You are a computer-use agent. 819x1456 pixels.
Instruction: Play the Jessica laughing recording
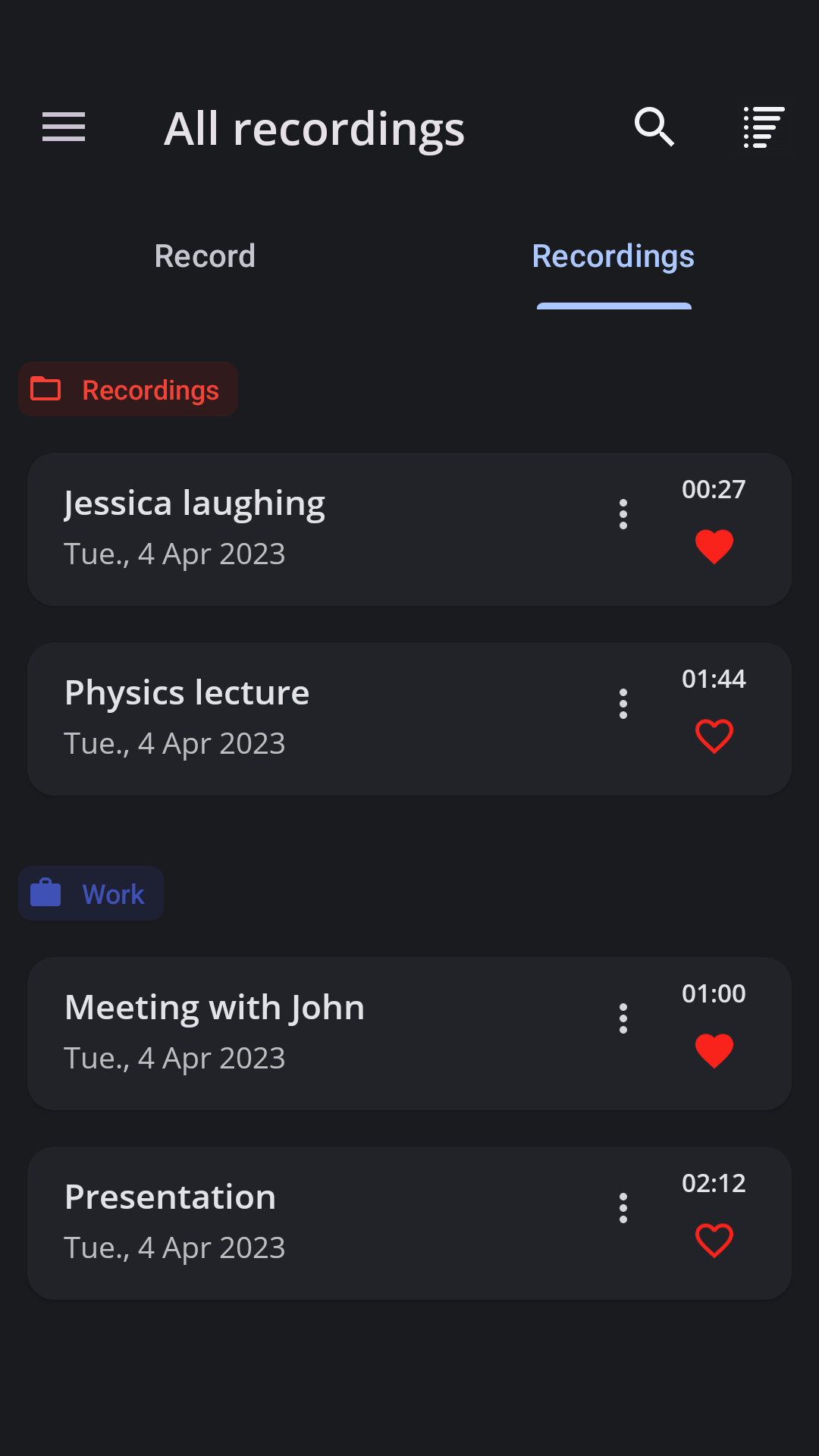303,529
